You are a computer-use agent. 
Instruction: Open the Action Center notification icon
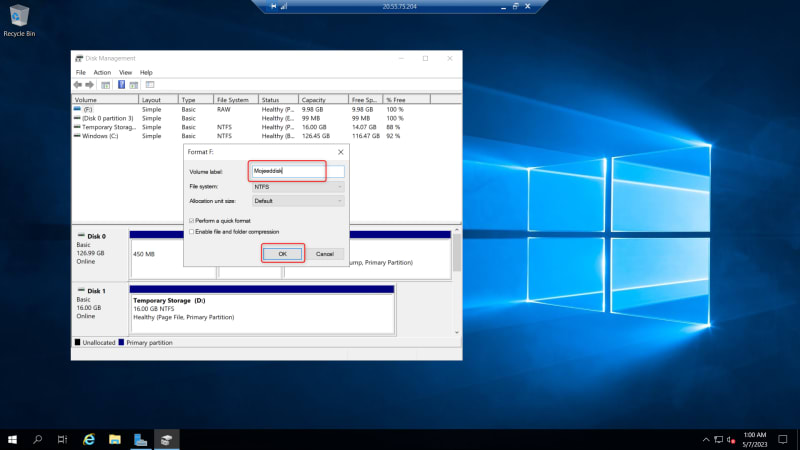coord(783,439)
